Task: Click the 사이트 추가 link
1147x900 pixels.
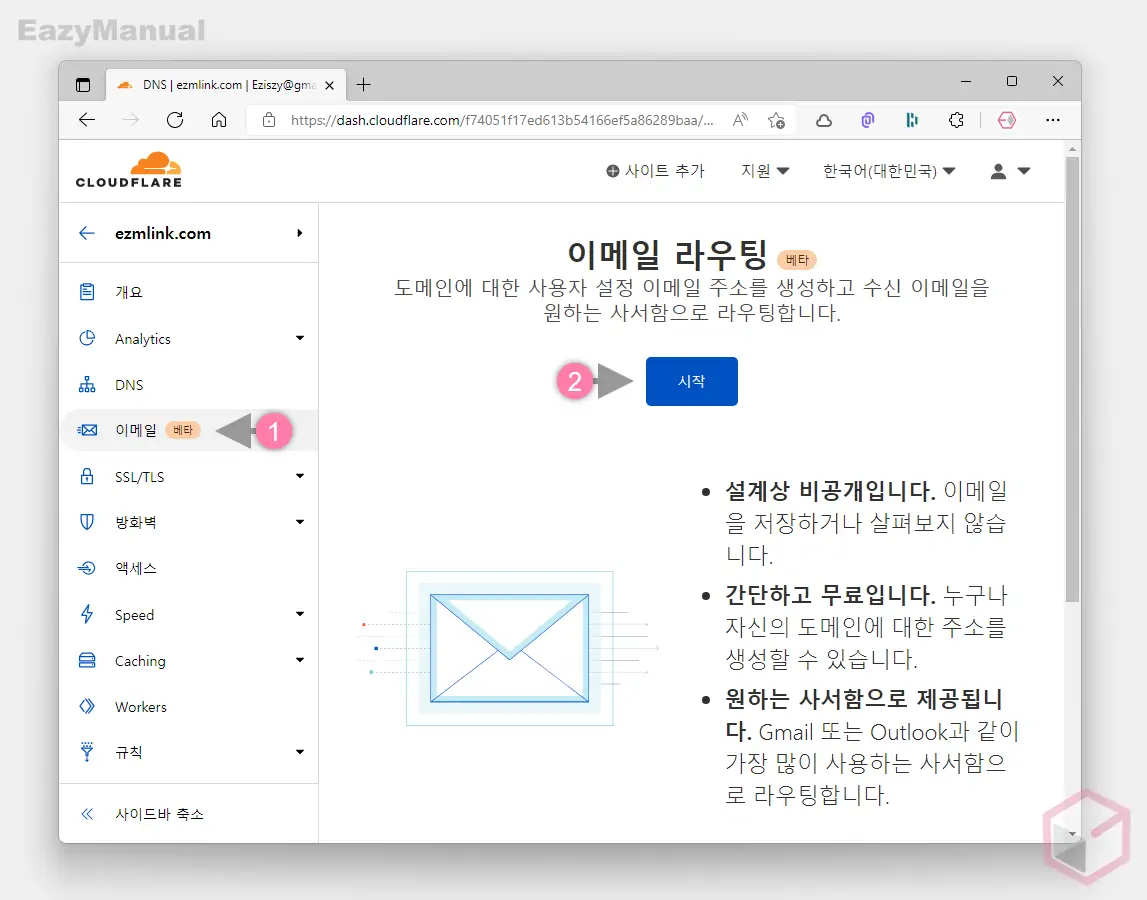Action: tap(656, 171)
